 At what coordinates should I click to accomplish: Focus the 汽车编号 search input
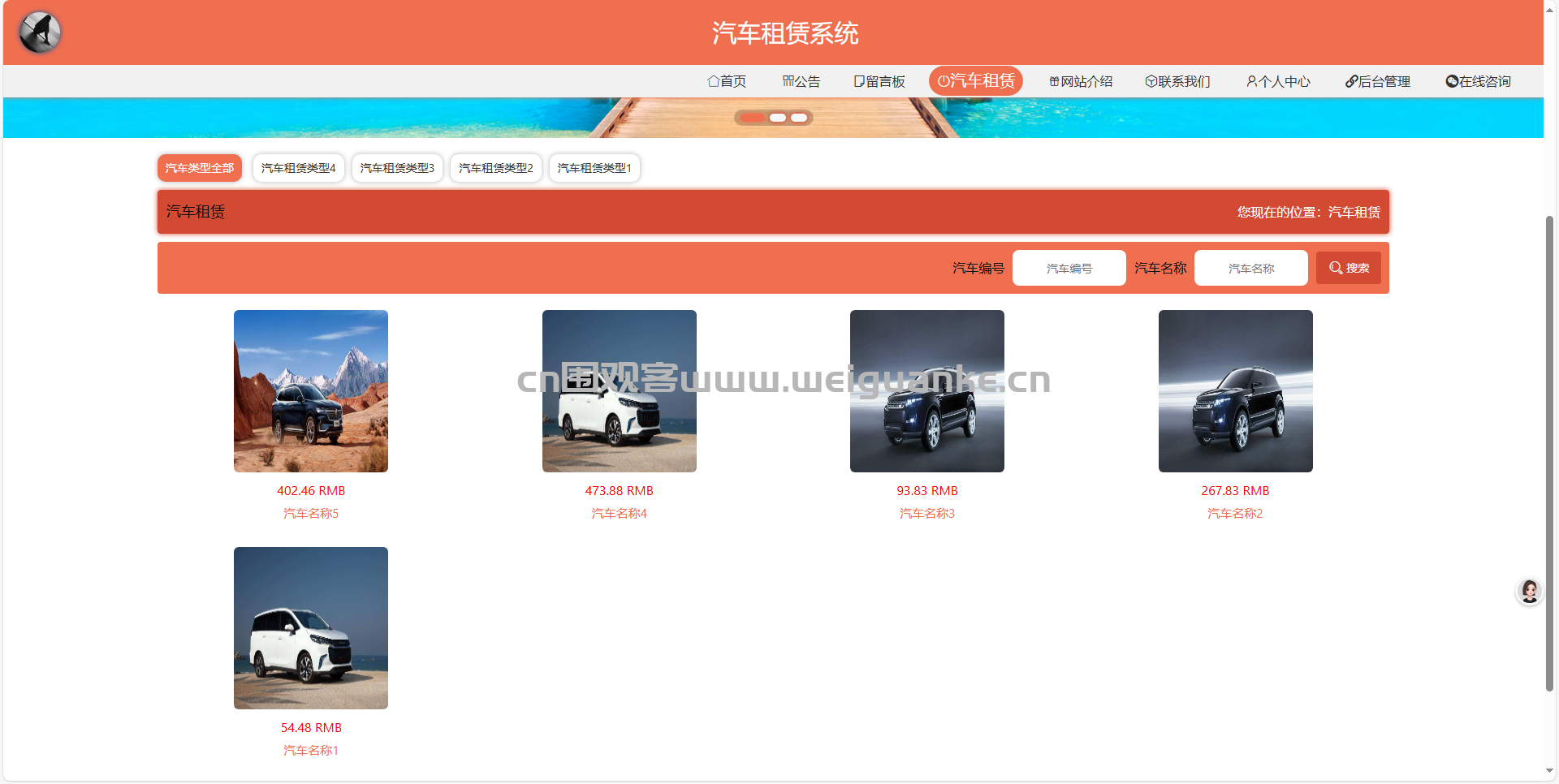[x=1069, y=268]
